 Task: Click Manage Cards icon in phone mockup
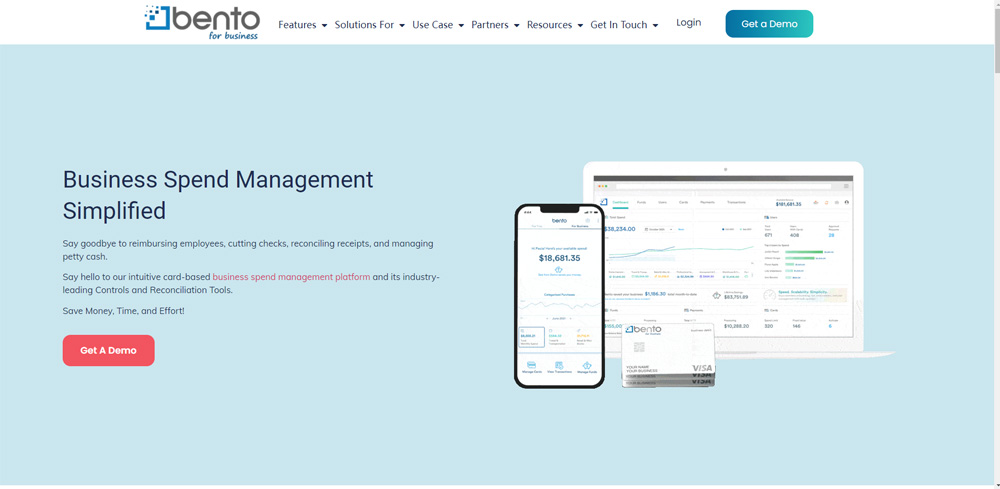(531, 367)
